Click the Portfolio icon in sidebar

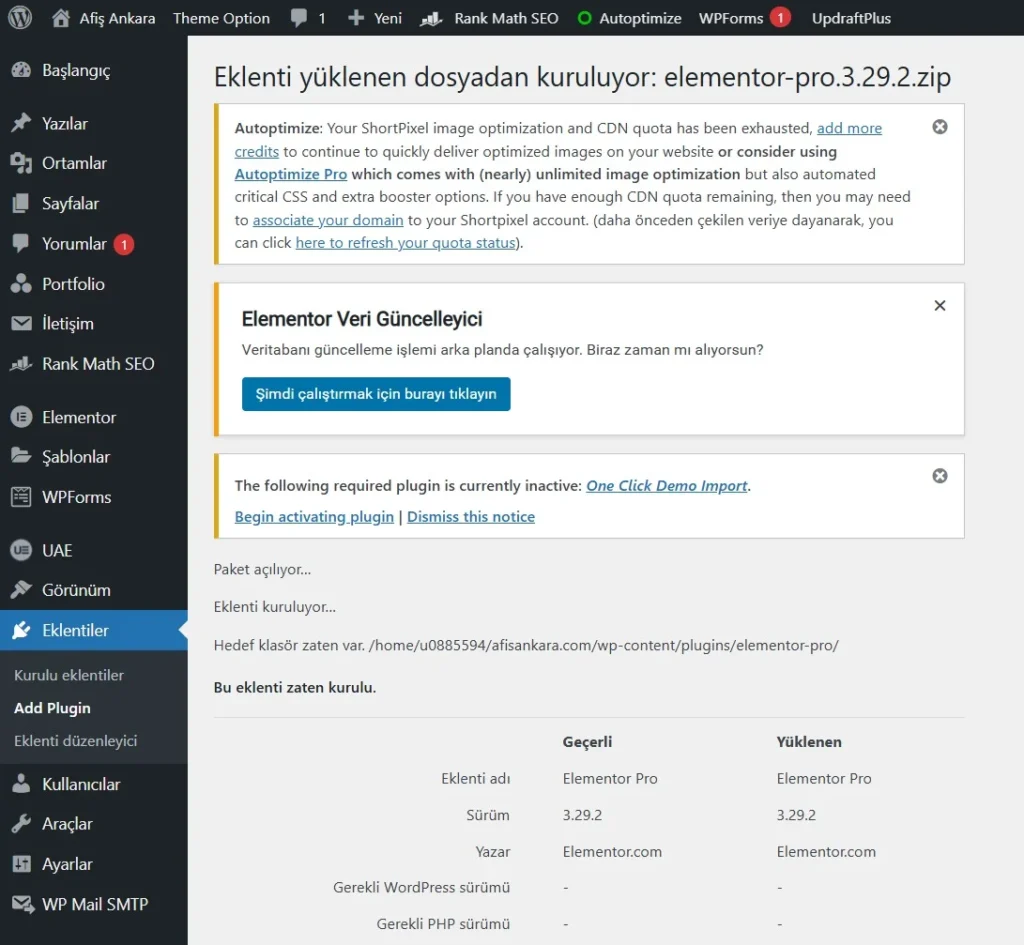(x=21, y=283)
